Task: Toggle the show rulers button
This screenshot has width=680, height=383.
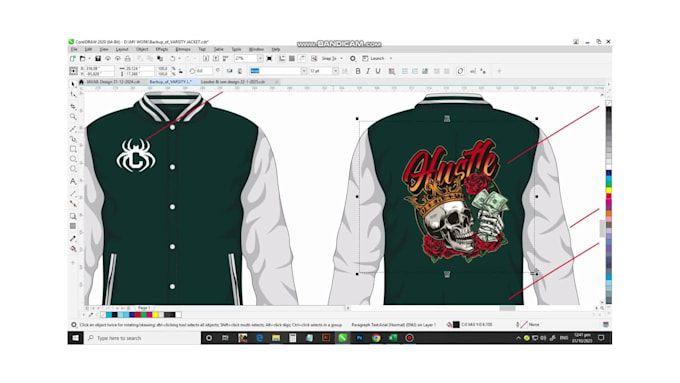Action: [282, 58]
